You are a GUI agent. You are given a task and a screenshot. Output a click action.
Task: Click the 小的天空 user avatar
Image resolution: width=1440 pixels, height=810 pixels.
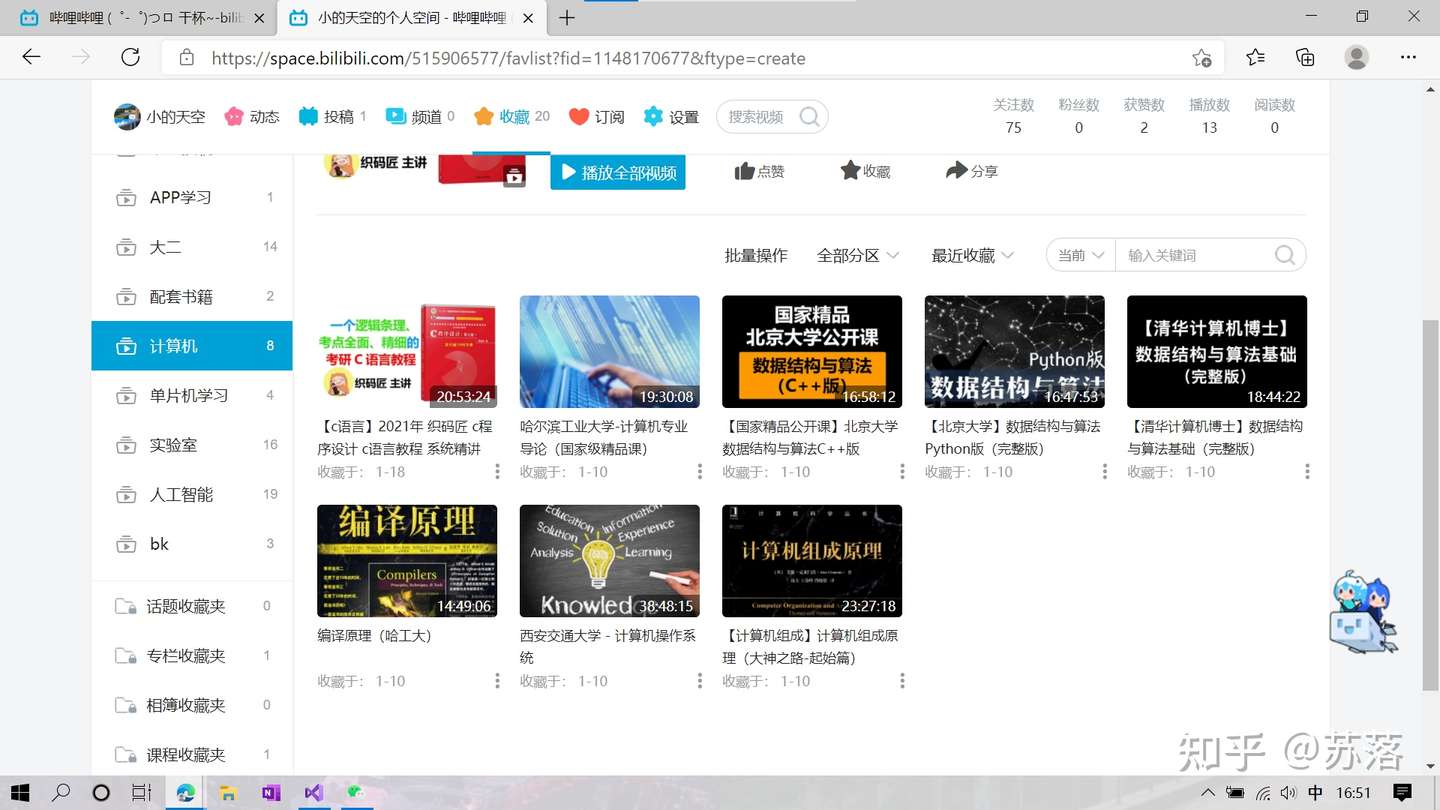click(x=127, y=117)
